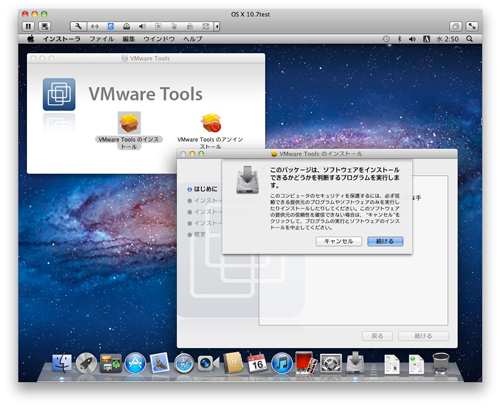Open System Preferences from the Dock
Image resolution: width=500 pixels, height=409 pixels.
click(331, 363)
